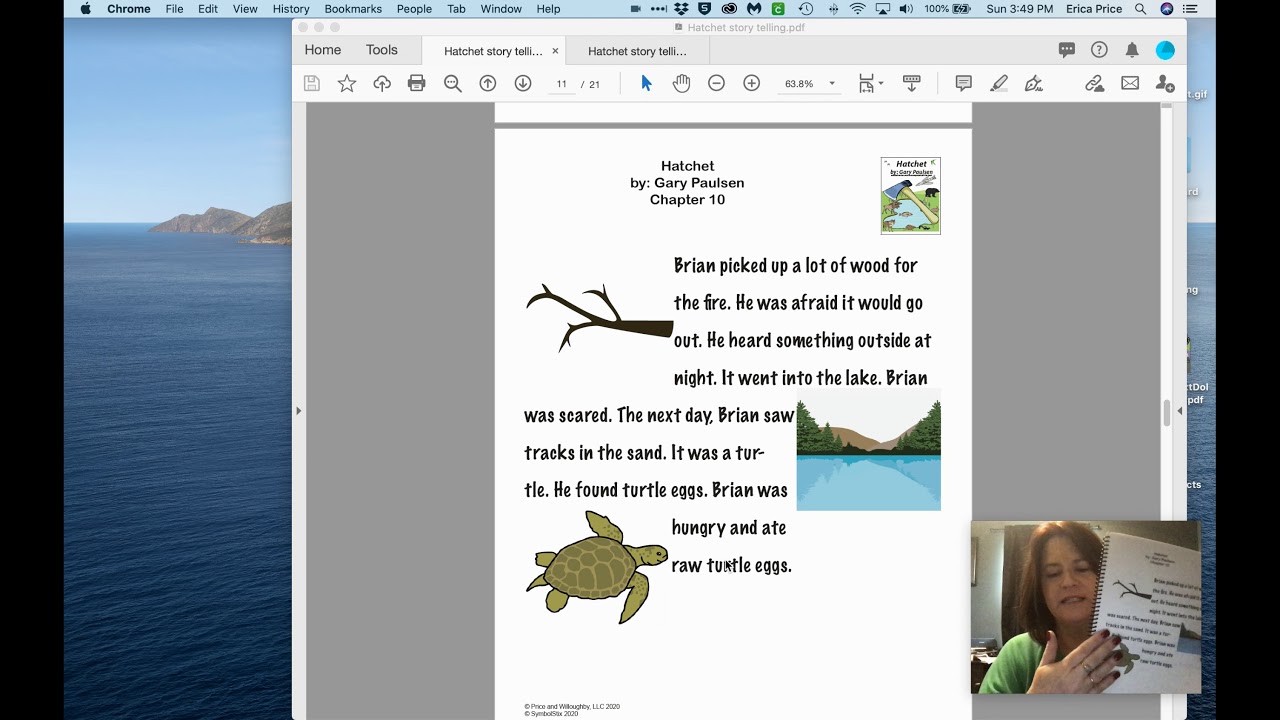Click the turtle illustration on the page

(597, 566)
